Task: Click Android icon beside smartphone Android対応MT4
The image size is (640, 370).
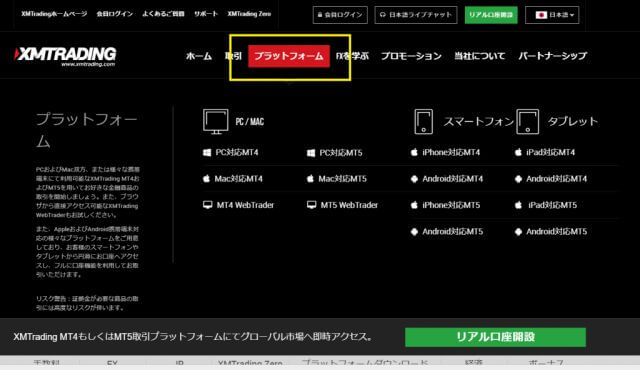Action: pos(414,179)
